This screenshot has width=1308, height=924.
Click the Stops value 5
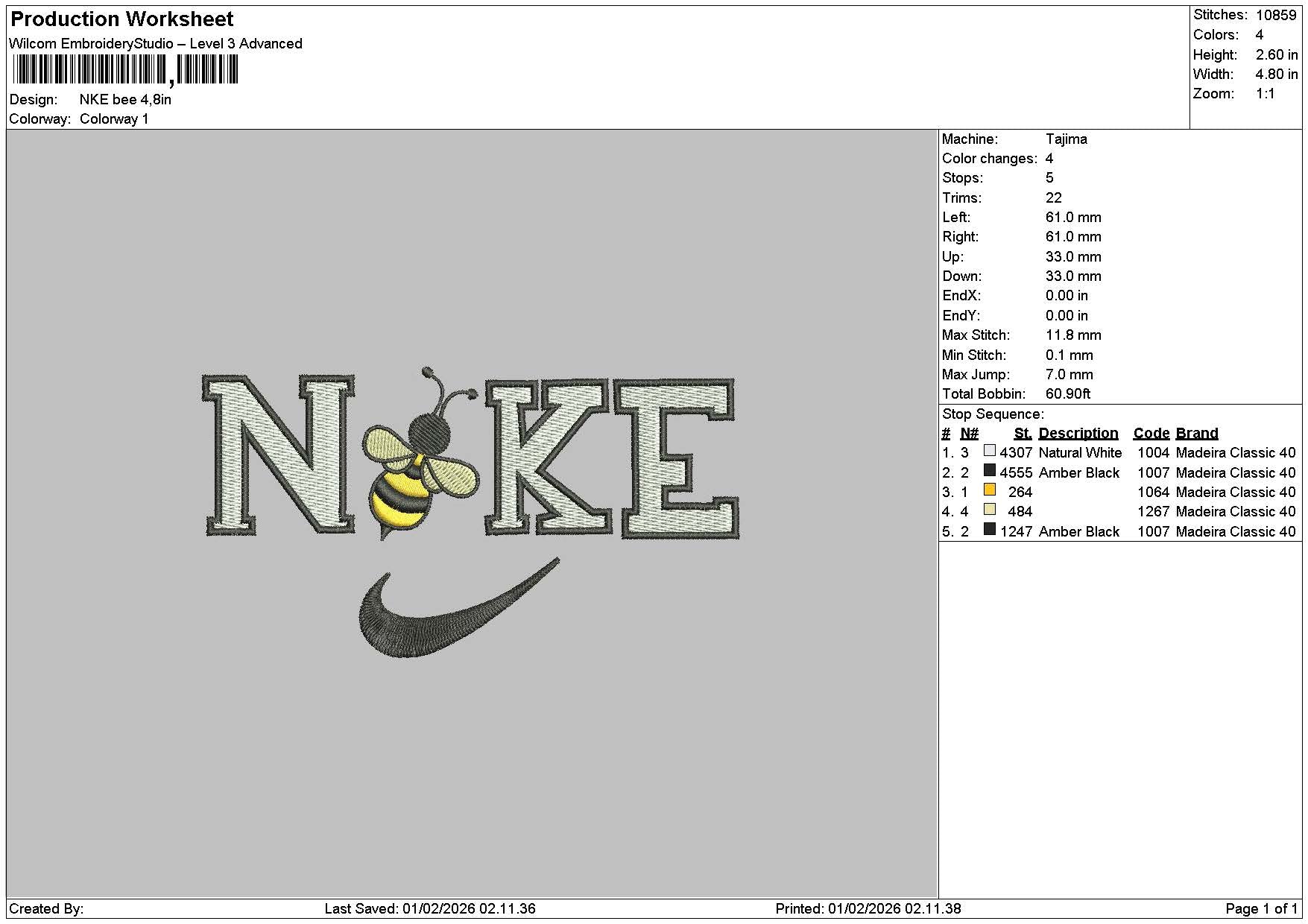(x=1049, y=178)
